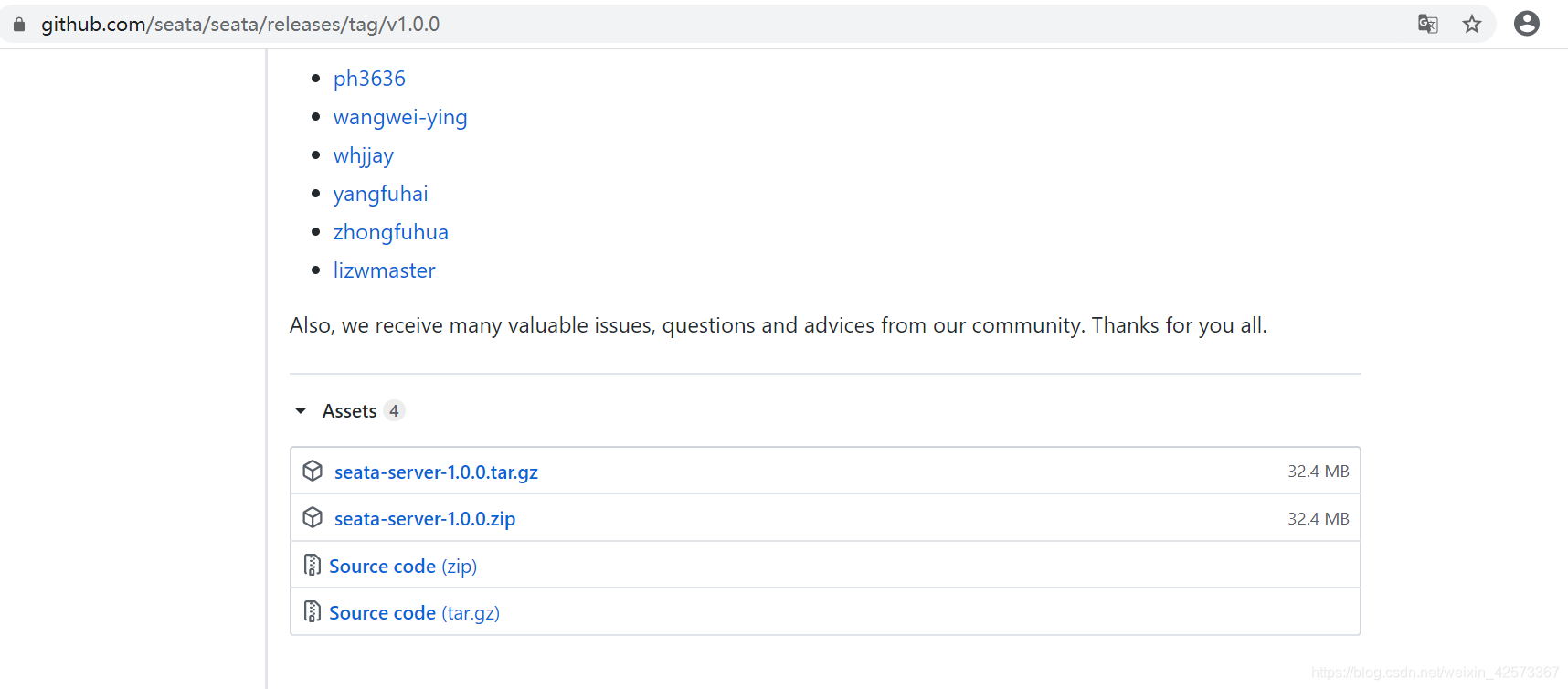Click the file icon for Source code (tar.gz)
The image size is (1568, 689).
312,611
